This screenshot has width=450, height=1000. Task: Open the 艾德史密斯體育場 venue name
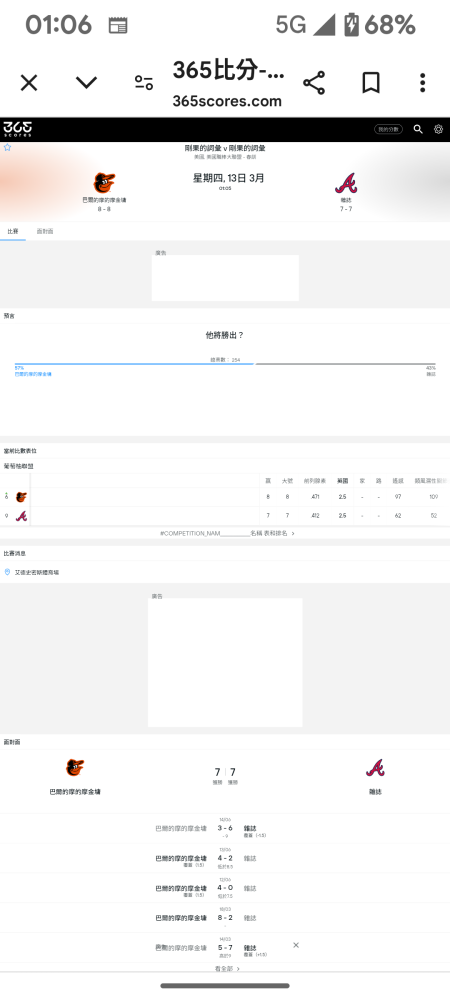(x=36, y=572)
